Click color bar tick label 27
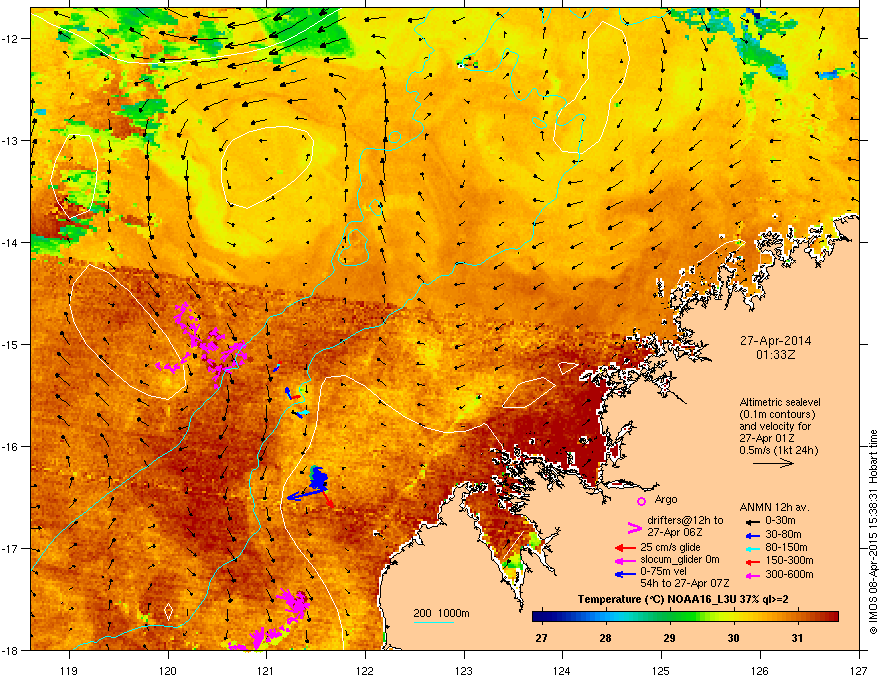Screen dimensions: 880x680 click(x=541, y=638)
